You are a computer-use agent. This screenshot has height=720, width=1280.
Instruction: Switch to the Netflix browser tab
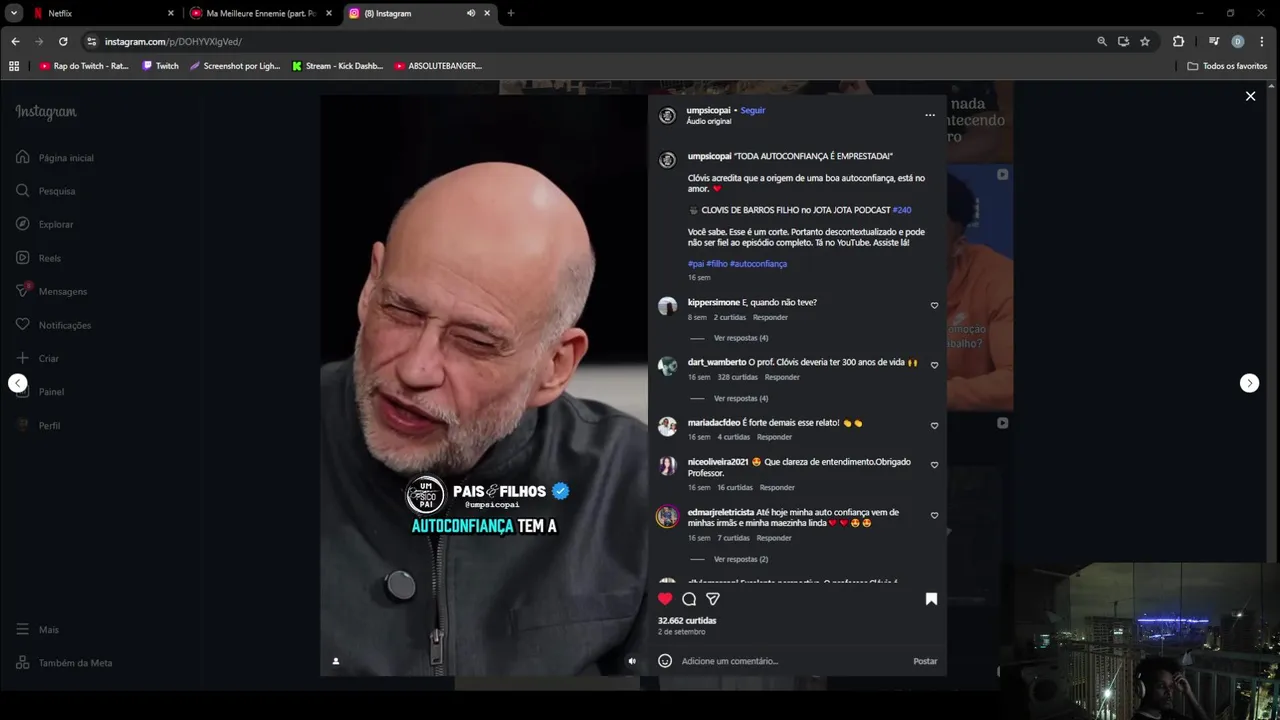click(101, 13)
